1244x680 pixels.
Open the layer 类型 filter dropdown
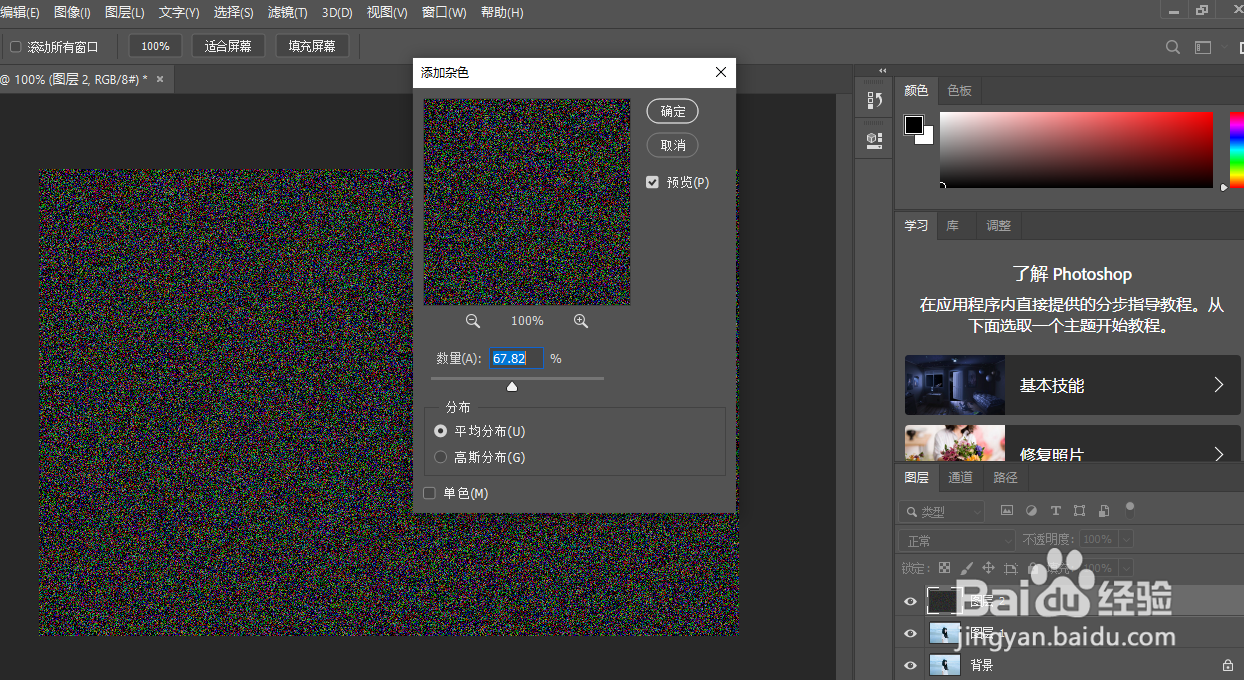pyautogui.click(x=941, y=511)
